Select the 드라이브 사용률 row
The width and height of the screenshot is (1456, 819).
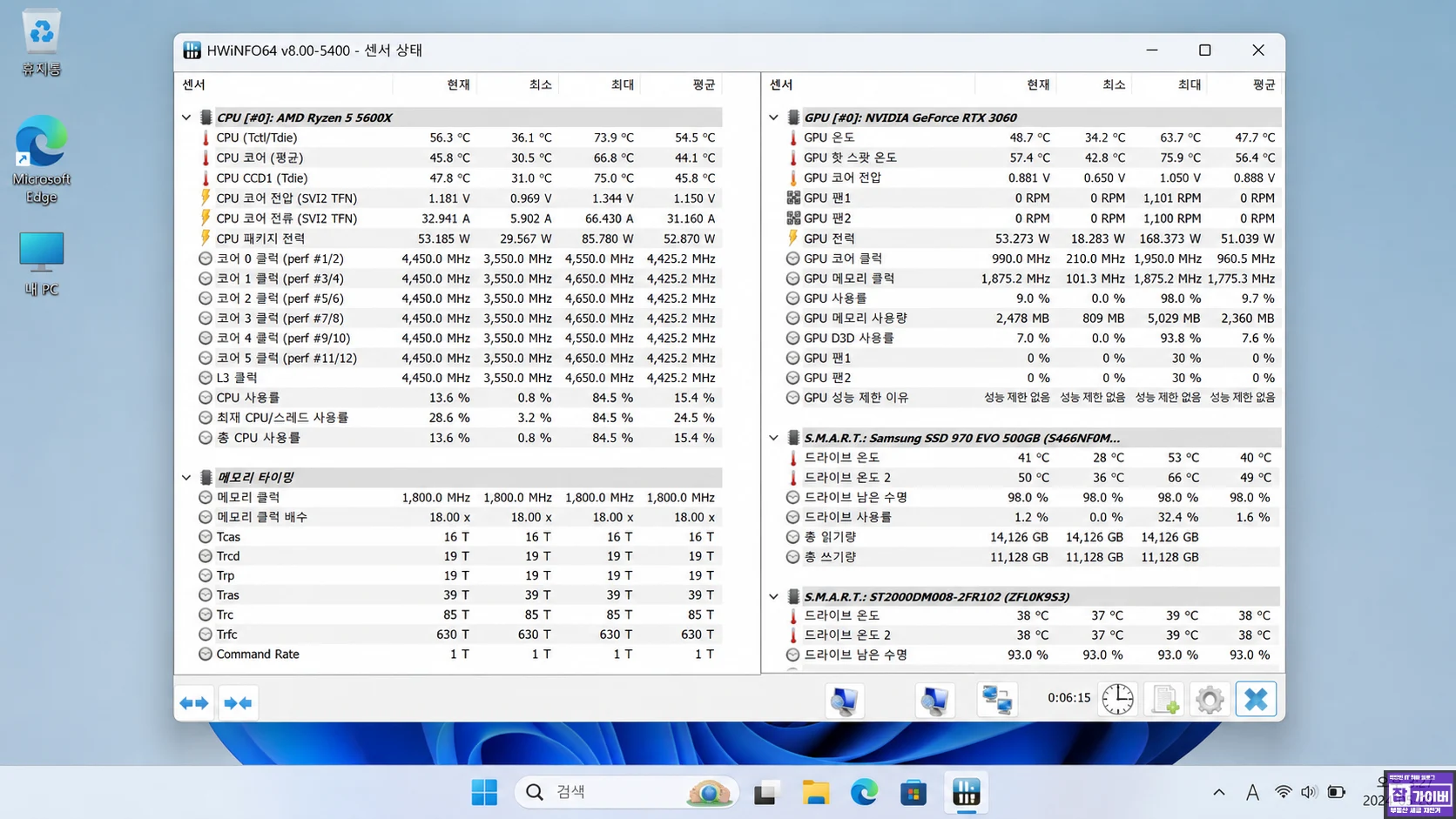pyautogui.click(x=1033, y=517)
